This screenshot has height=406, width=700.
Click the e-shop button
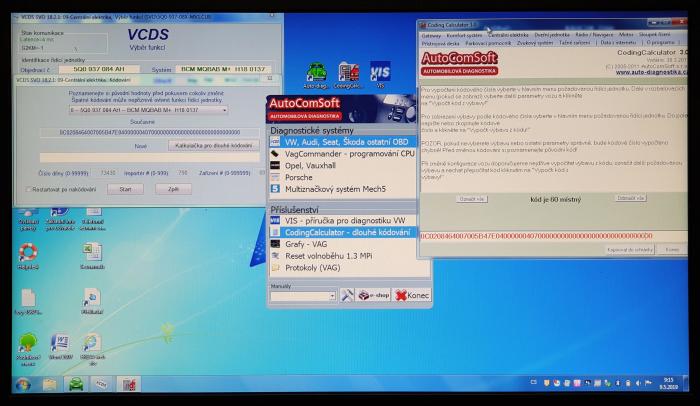(x=375, y=296)
